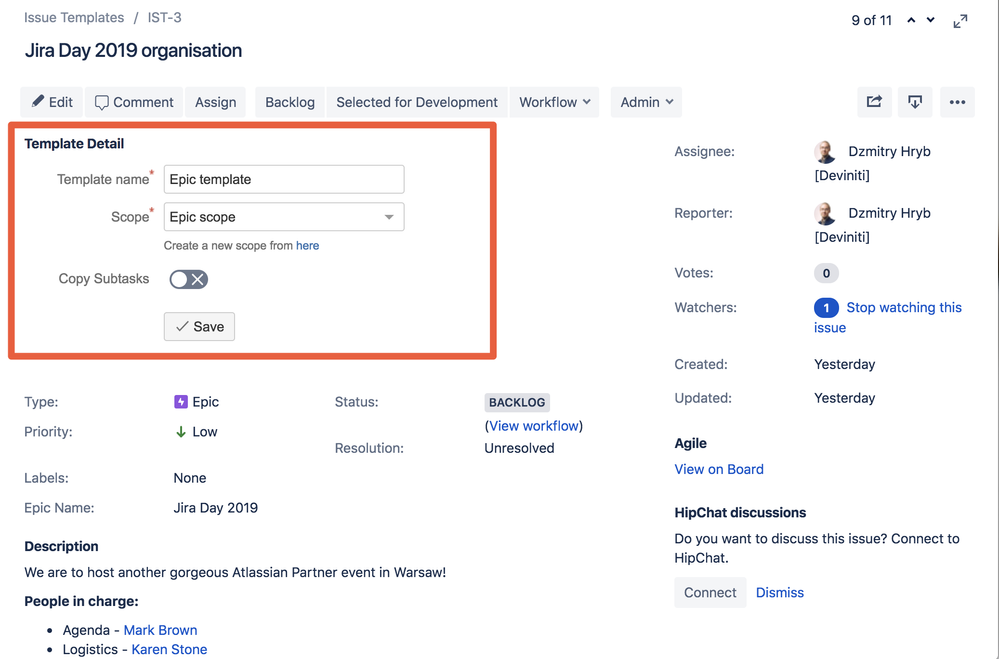Save the template details
Viewport: 999px width, 659px height.
[199, 326]
